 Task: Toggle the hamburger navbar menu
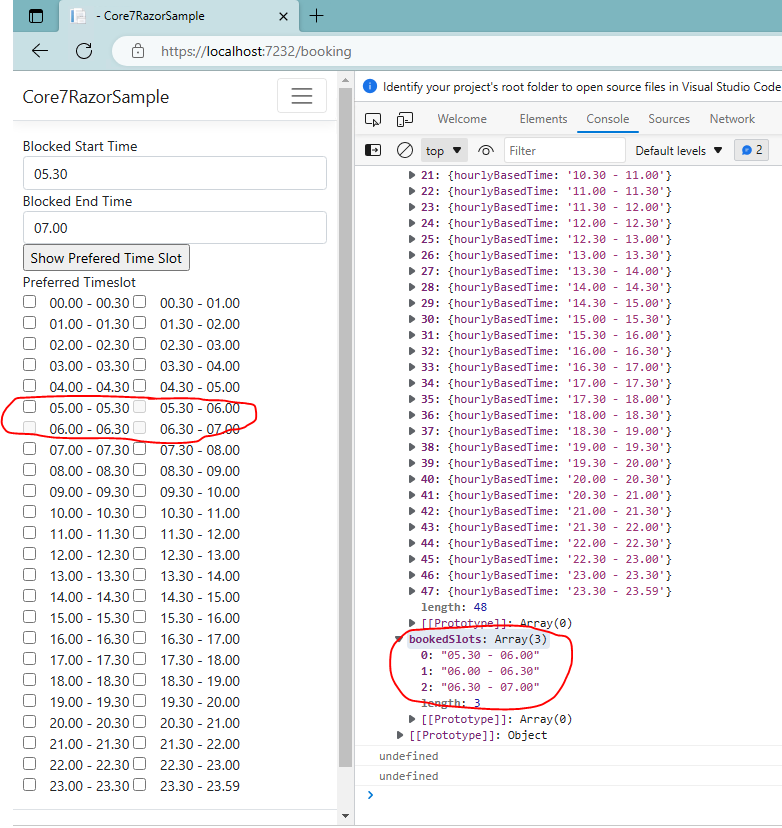point(302,96)
